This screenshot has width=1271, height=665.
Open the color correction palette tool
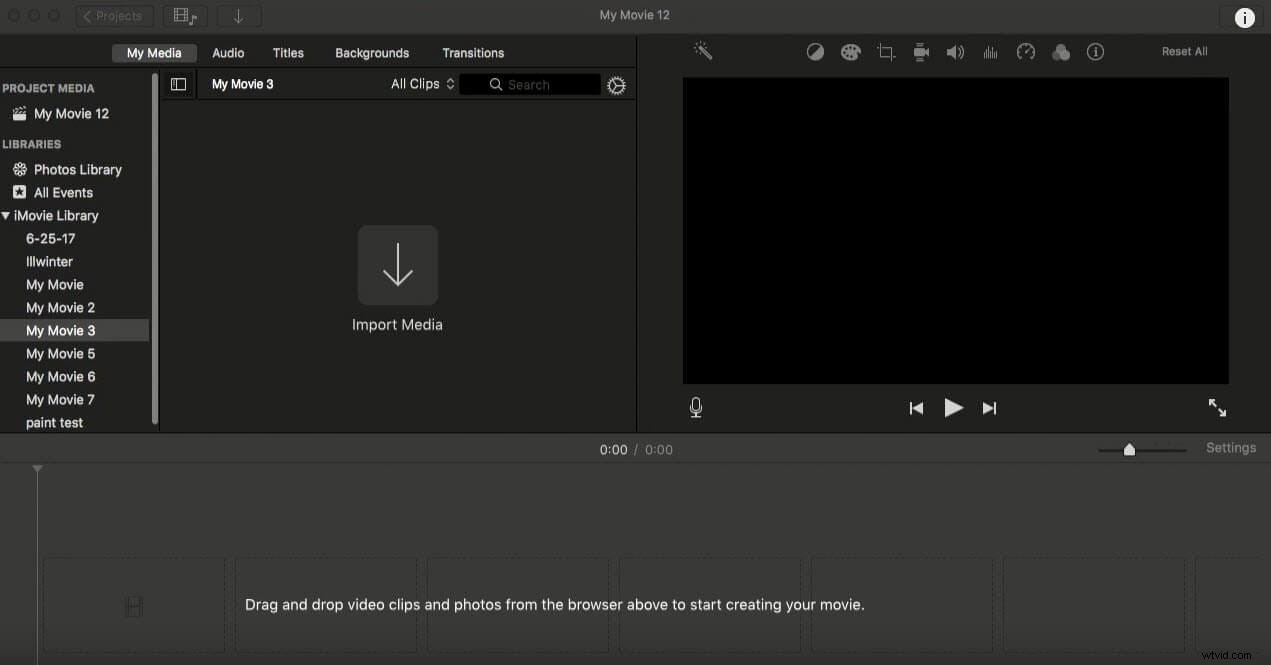click(x=850, y=52)
